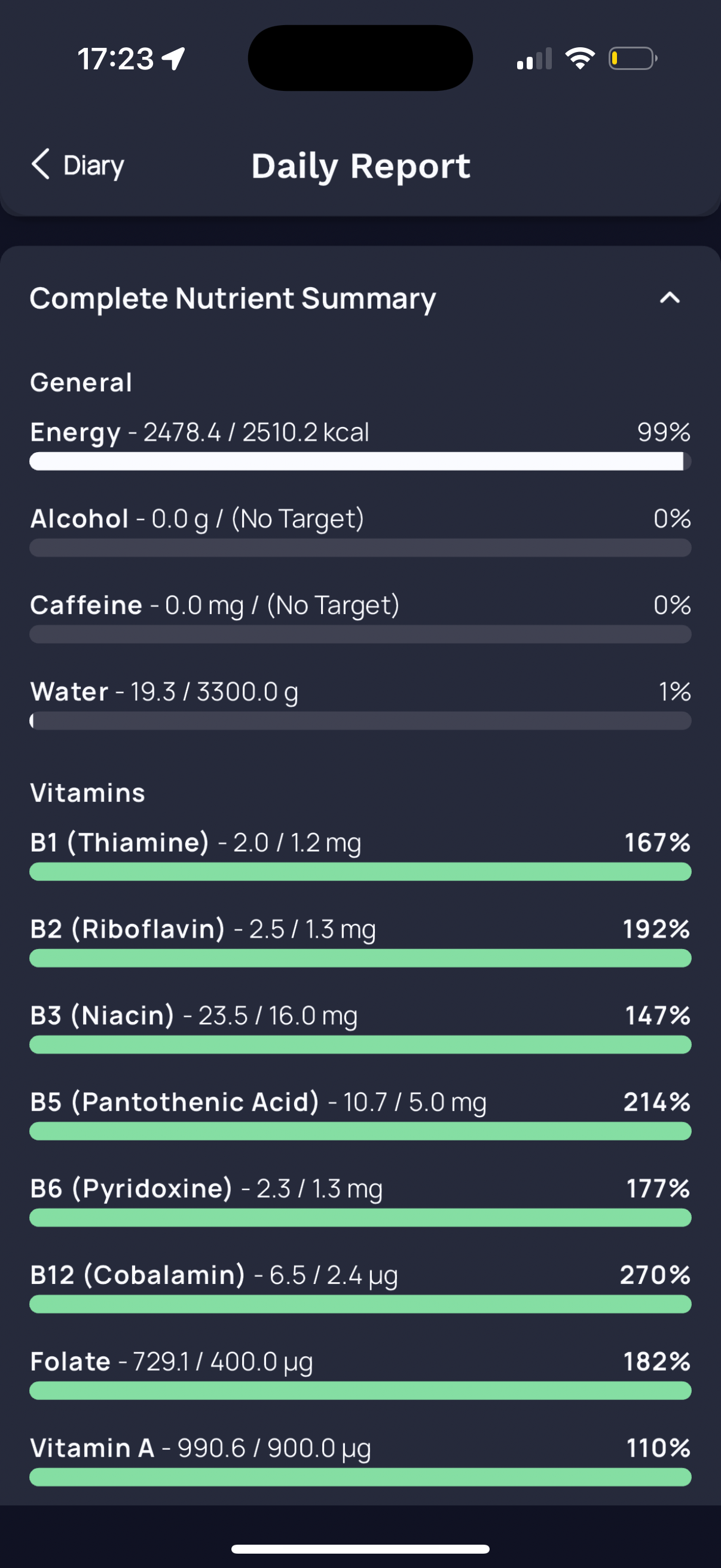Go back to Diary

[x=77, y=165]
